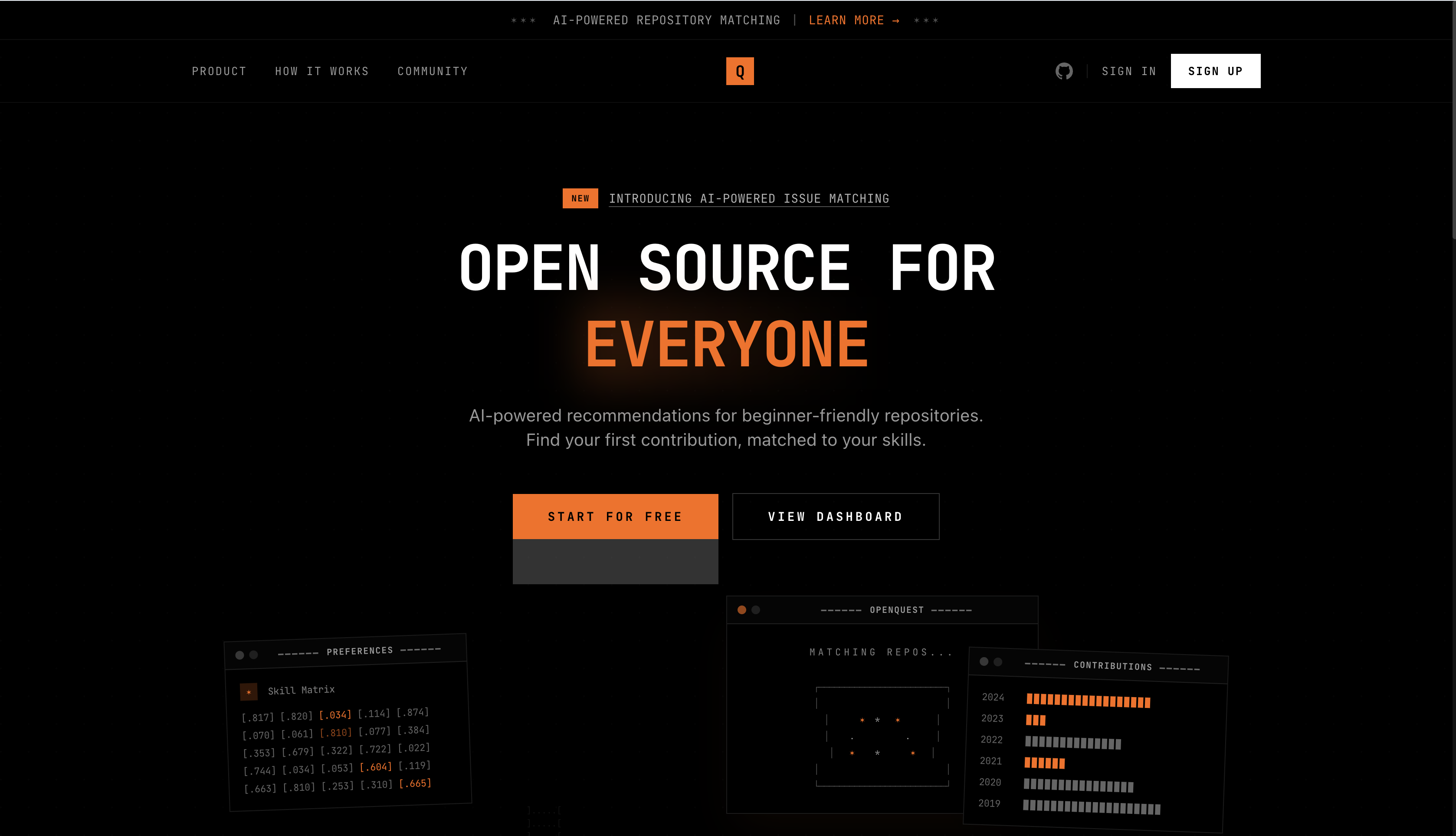Click the first gray dot in the Preferences window

(x=240, y=655)
